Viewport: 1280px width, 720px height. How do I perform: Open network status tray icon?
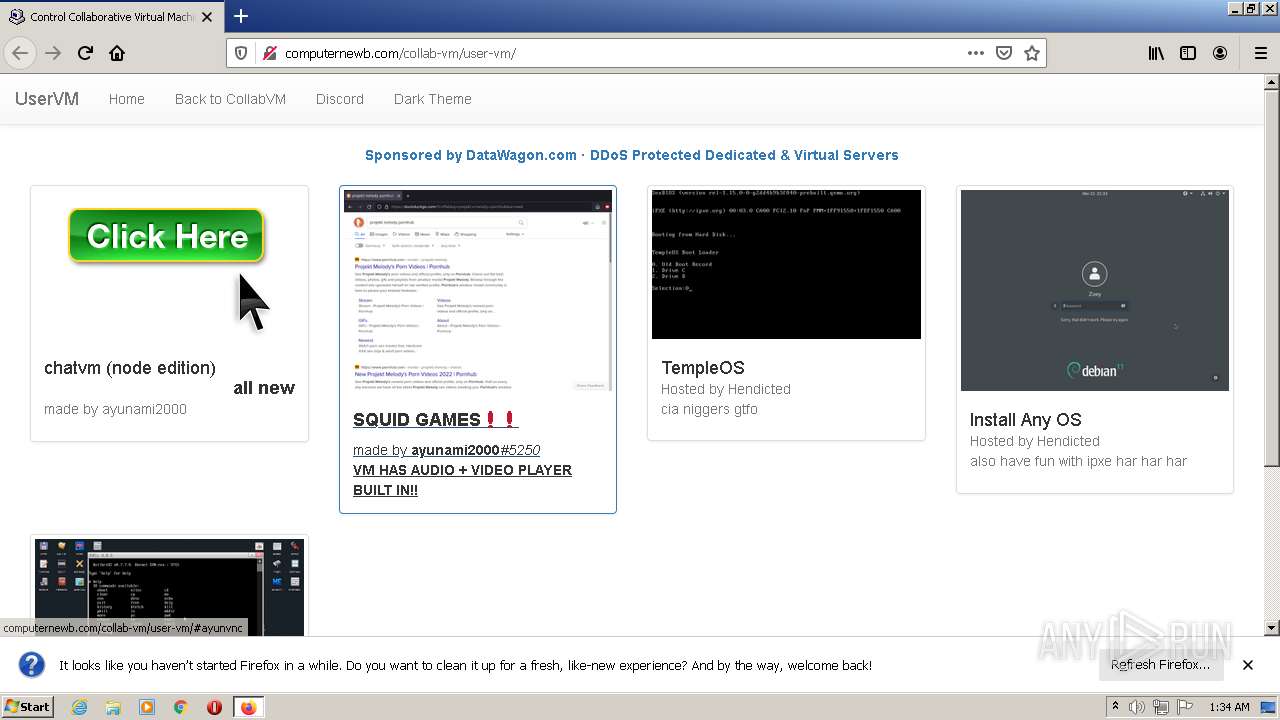click(1161, 707)
